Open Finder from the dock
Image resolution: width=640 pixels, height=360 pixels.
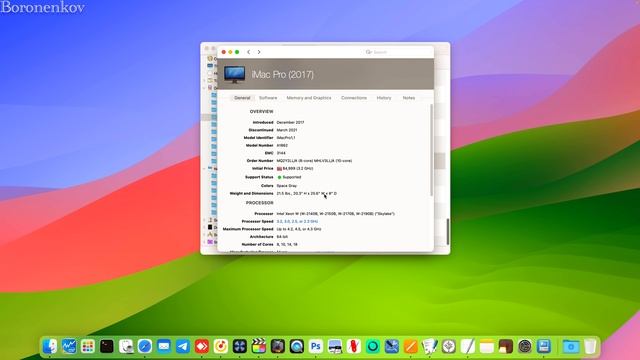coord(50,347)
